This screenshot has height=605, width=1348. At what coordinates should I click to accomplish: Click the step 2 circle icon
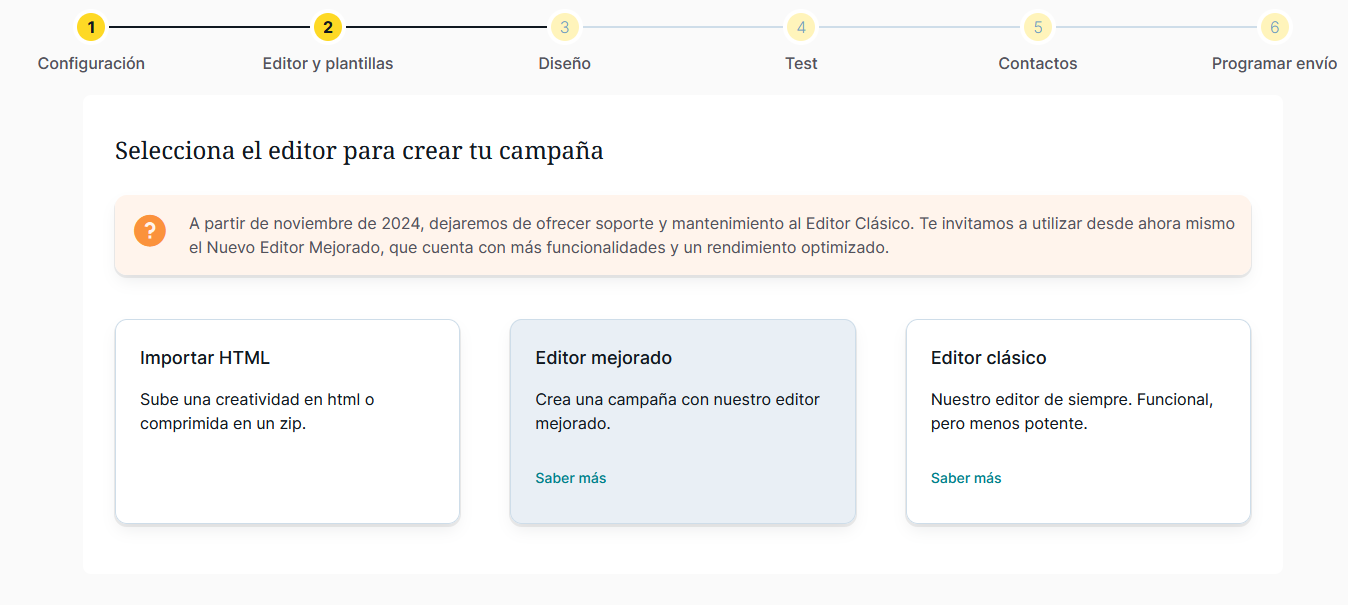point(328,27)
